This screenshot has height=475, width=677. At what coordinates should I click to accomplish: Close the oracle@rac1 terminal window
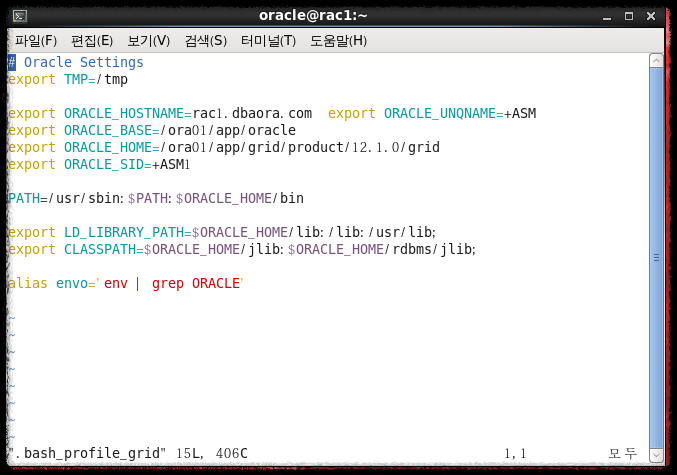[x=651, y=16]
